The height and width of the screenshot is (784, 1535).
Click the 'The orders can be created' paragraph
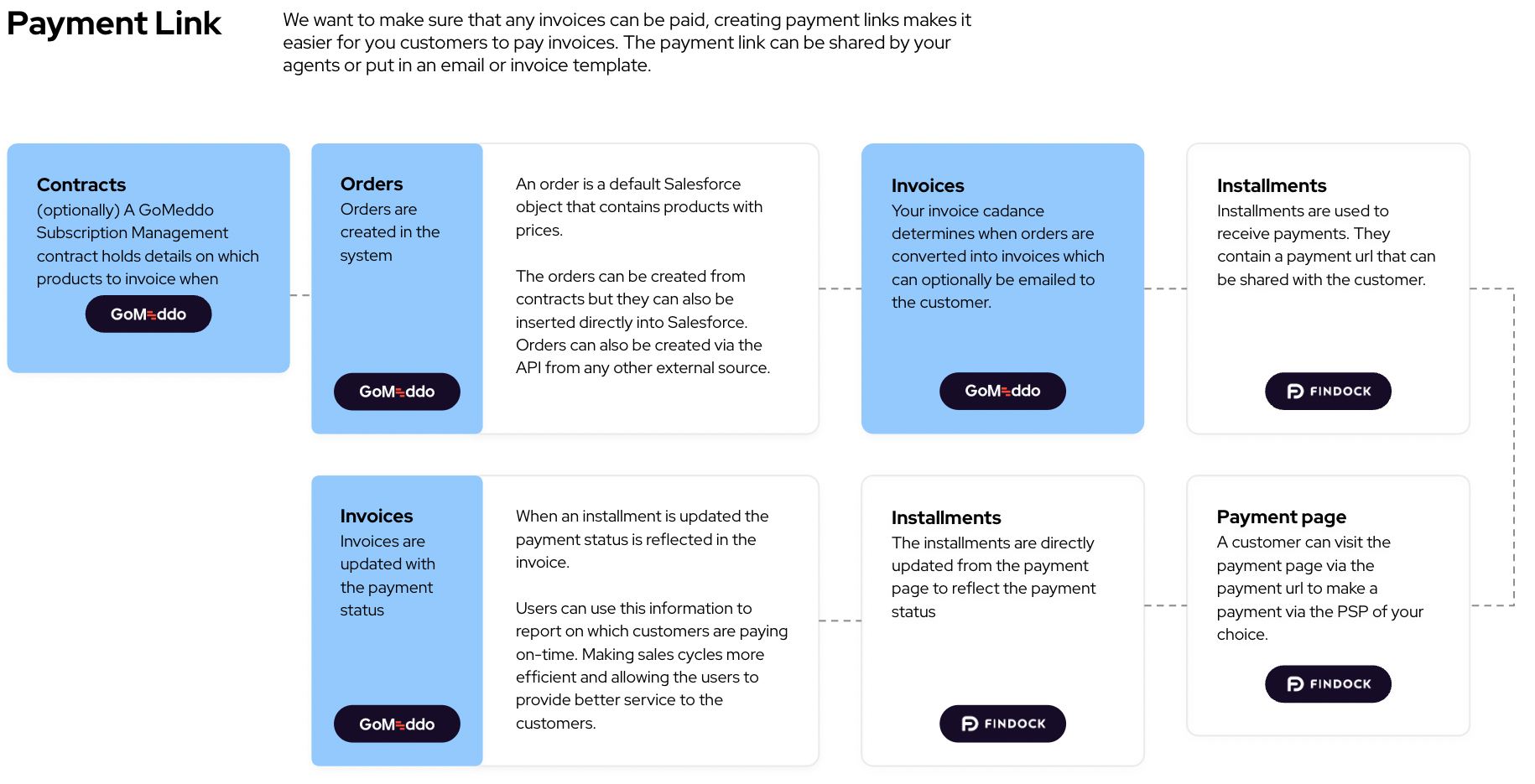(643, 322)
